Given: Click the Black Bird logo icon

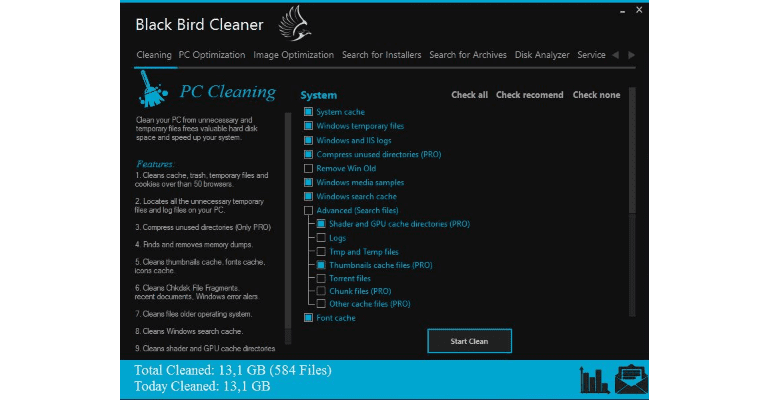Looking at the screenshot, I should [295, 23].
